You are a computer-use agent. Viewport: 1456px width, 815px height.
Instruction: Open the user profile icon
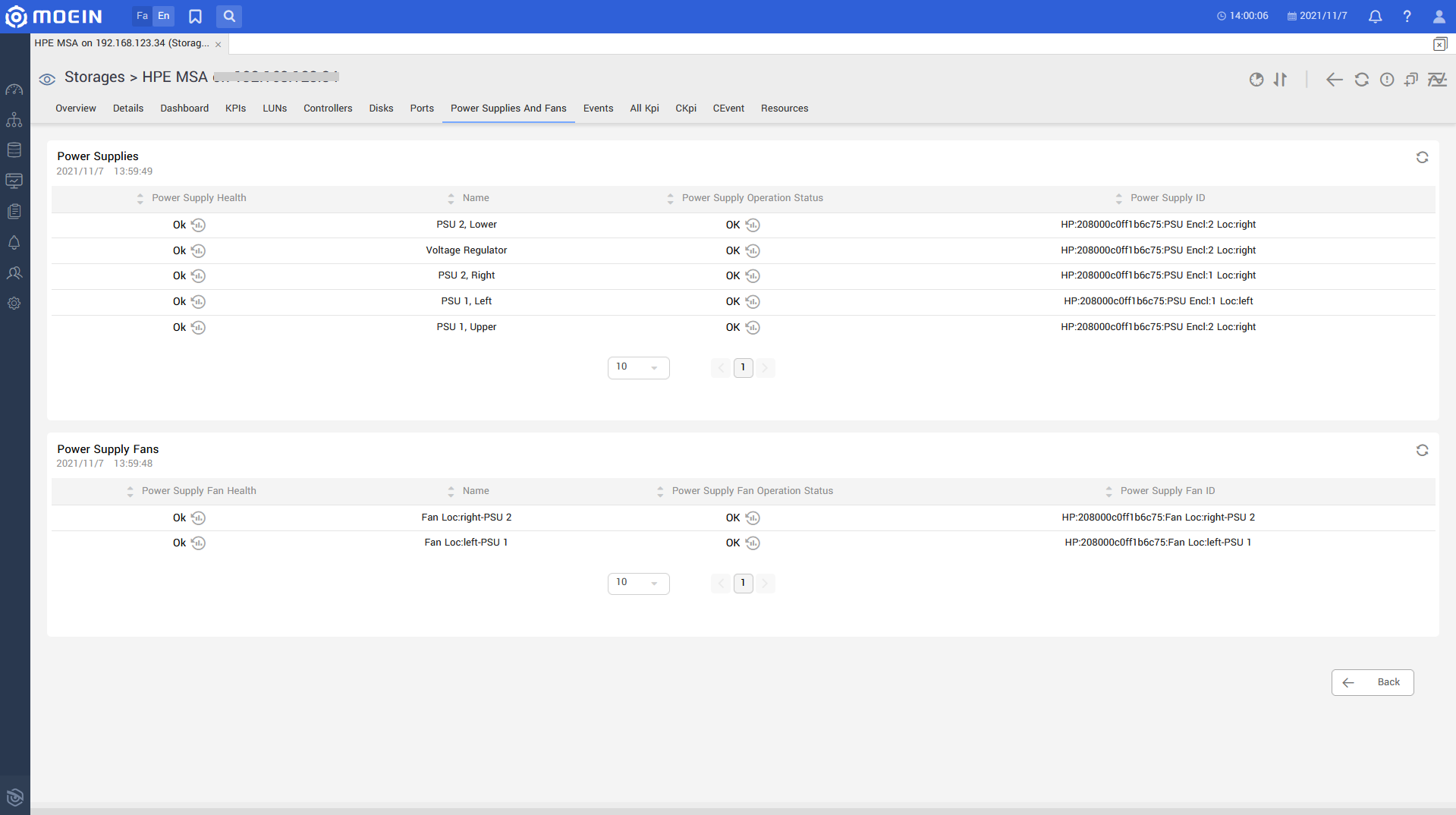[1439, 16]
